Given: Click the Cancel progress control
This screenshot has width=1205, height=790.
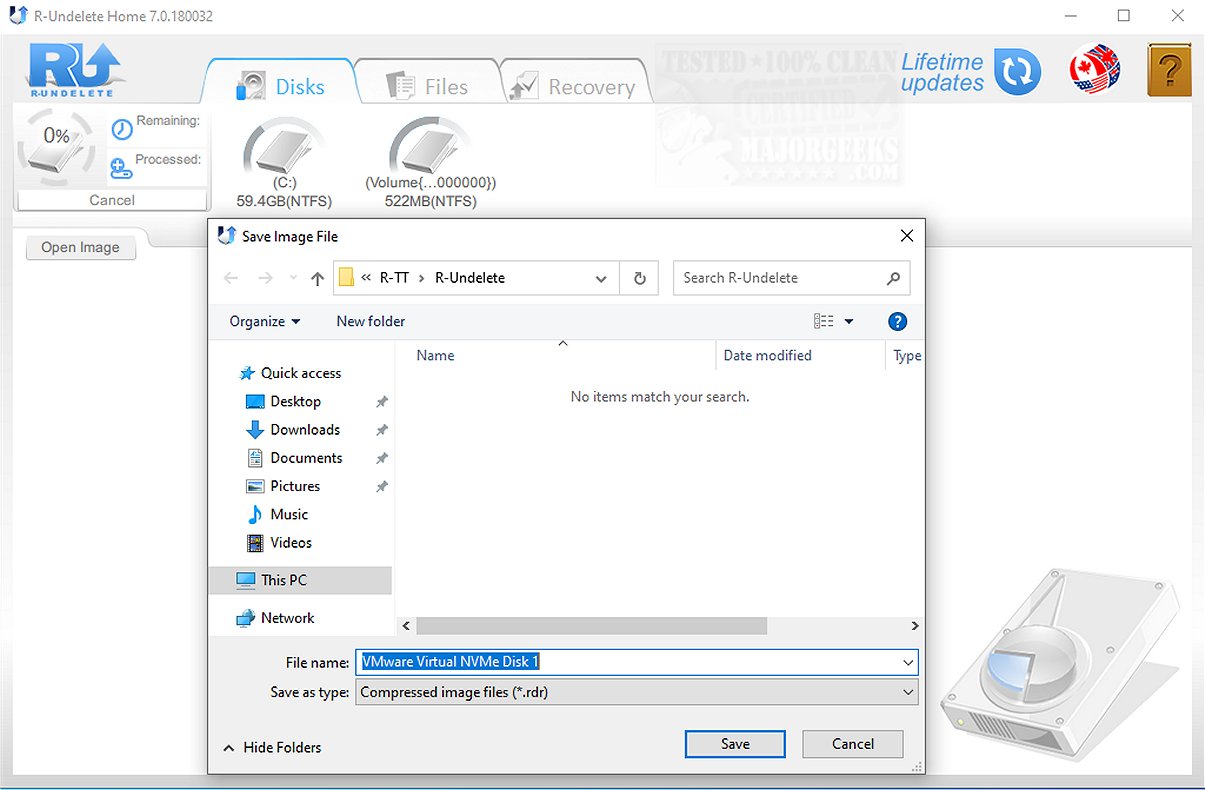Looking at the screenshot, I should pyautogui.click(x=110, y=199).
